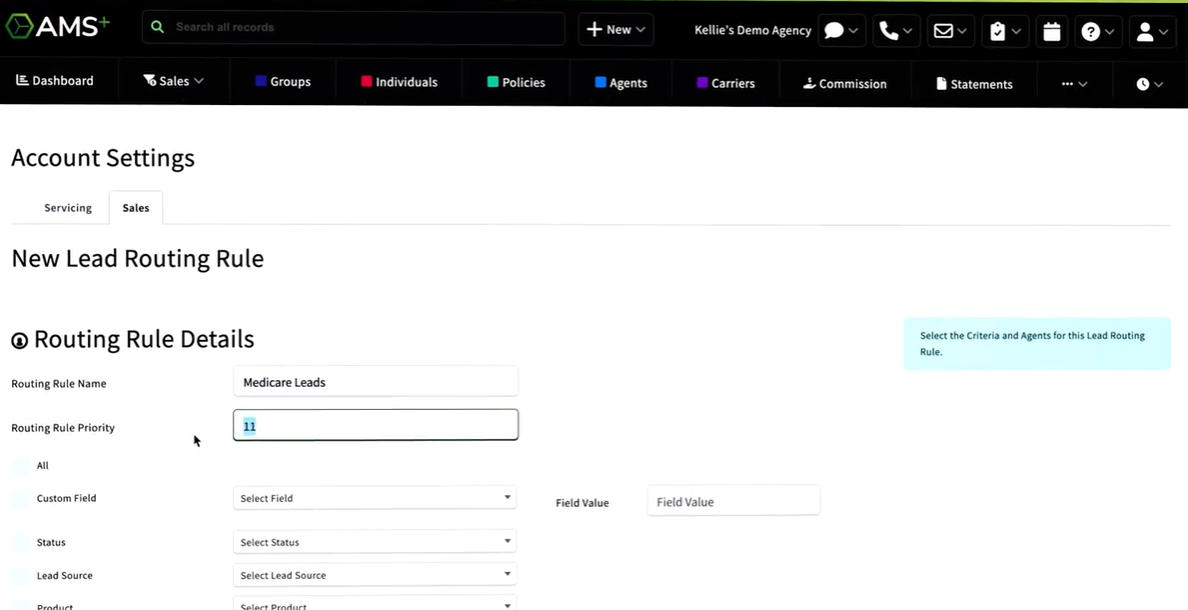Click the Field Value input box
The width and height of the screenshot is (1188, 610).
(x=733, y=501)
